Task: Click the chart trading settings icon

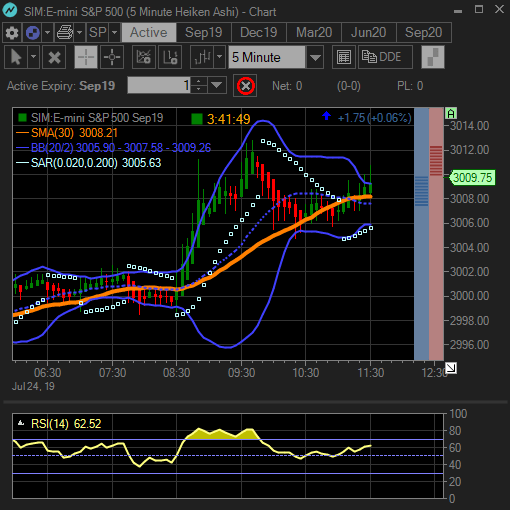Action: (170, 57)
